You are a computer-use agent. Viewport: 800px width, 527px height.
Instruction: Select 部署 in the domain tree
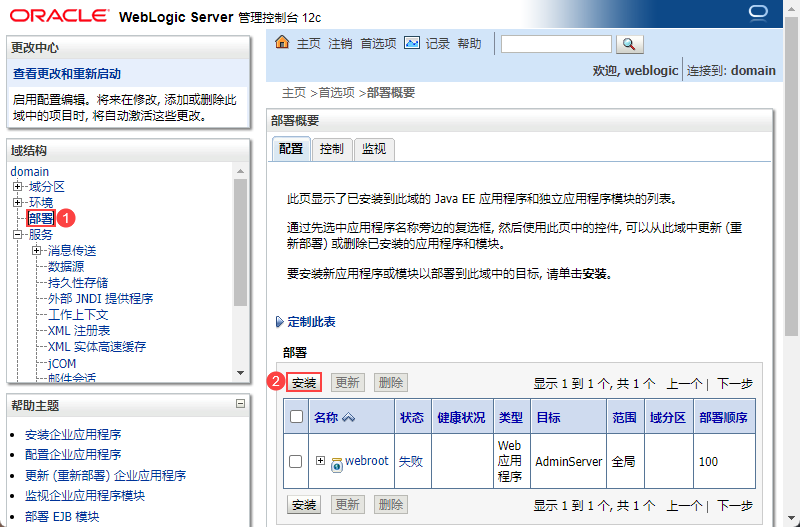point(41,218)
